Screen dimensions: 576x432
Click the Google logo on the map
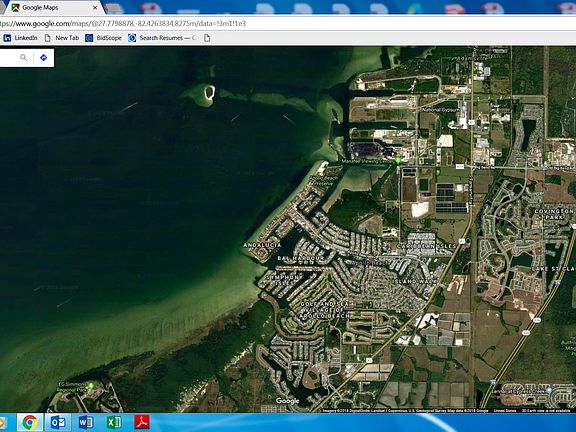click(287, 401)
